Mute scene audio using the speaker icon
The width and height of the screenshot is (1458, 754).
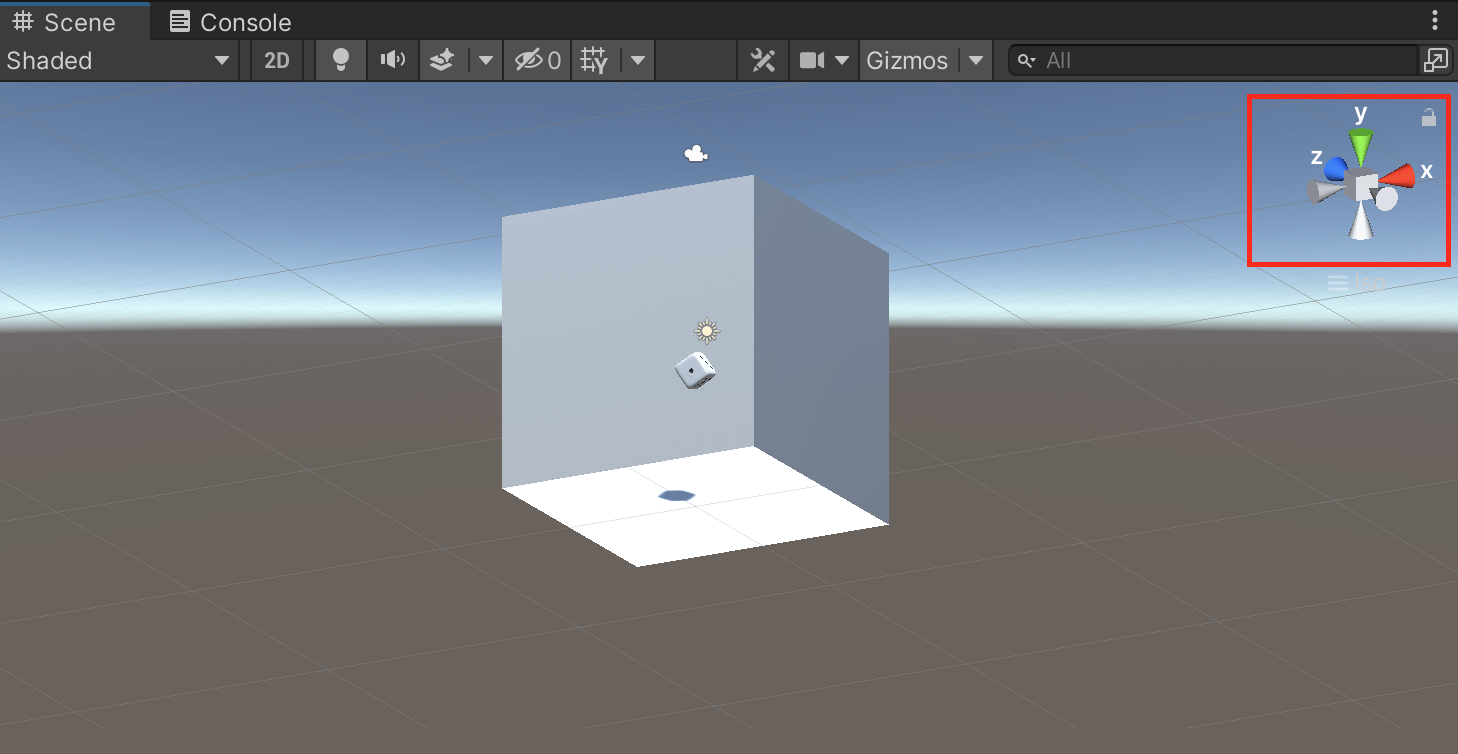[x=393, y=61]
